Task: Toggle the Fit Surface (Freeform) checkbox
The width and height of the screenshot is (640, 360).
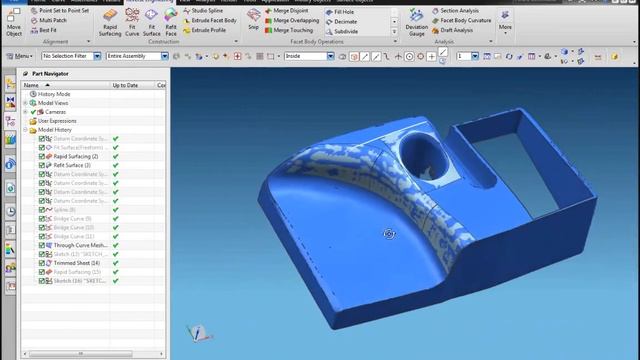Action: [42, 147]
